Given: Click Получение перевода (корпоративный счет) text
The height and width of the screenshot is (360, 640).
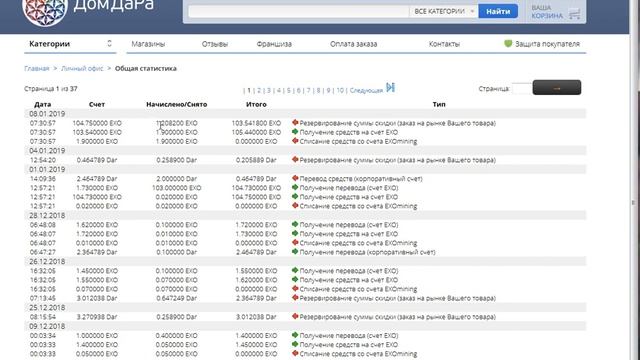Looking at the screenshot, I should click(x=367, y=252).
